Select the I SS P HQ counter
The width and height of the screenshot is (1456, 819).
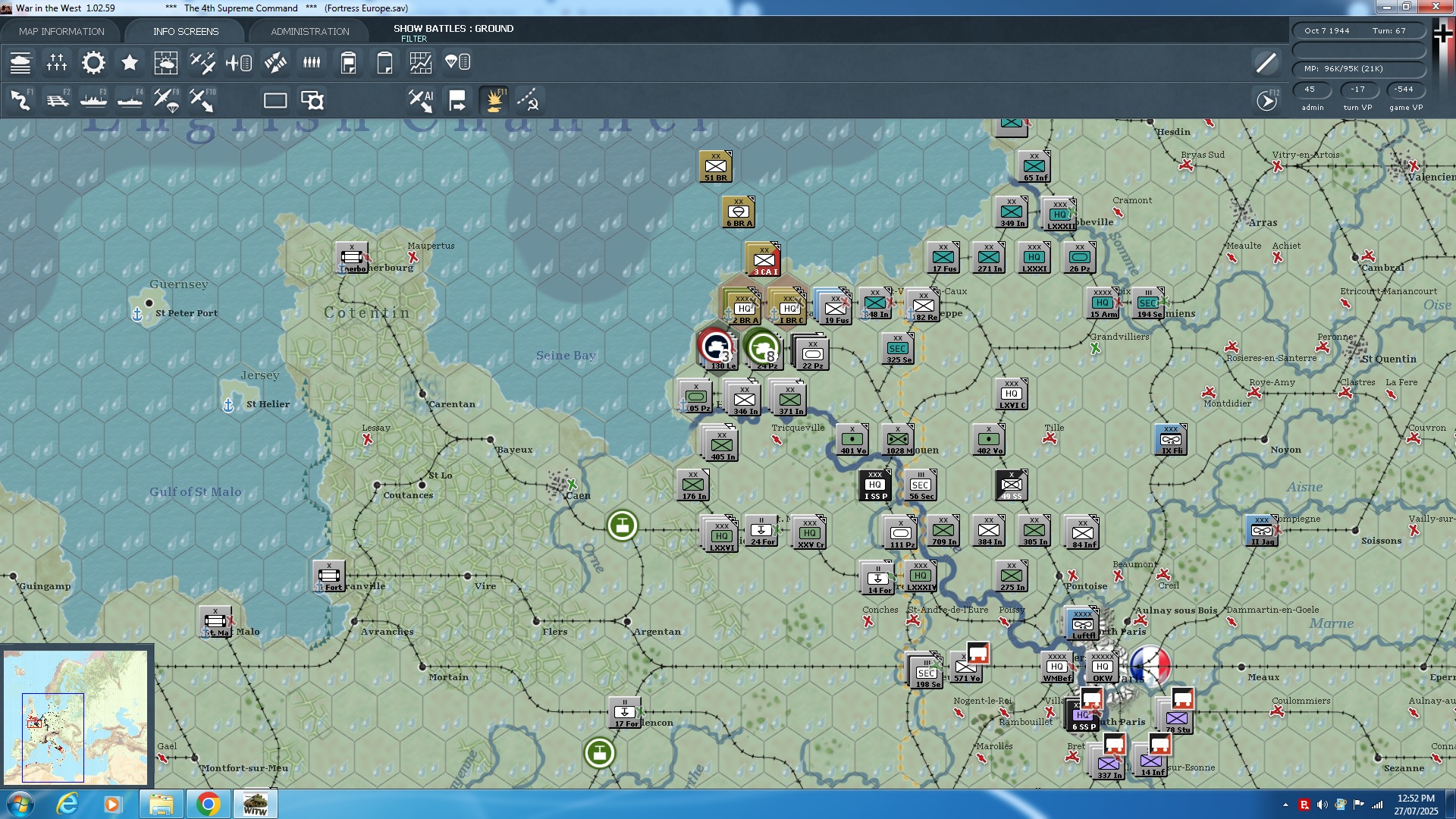(x=874, y=485)
